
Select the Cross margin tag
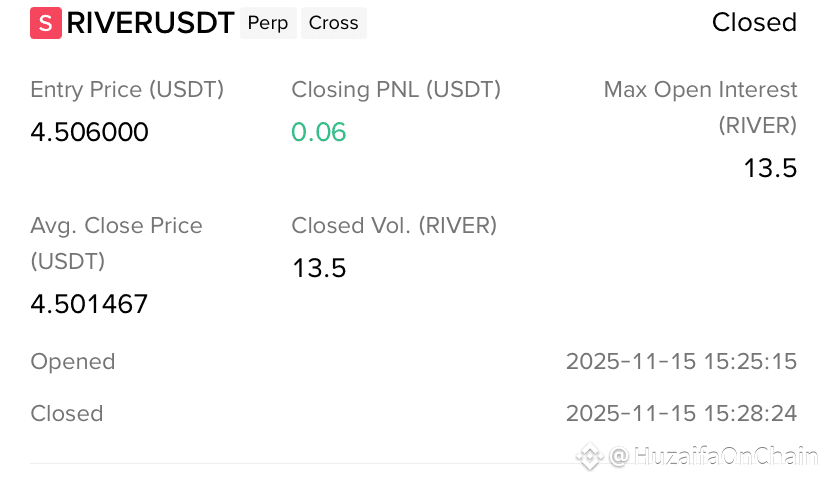[x=333, y=23]
